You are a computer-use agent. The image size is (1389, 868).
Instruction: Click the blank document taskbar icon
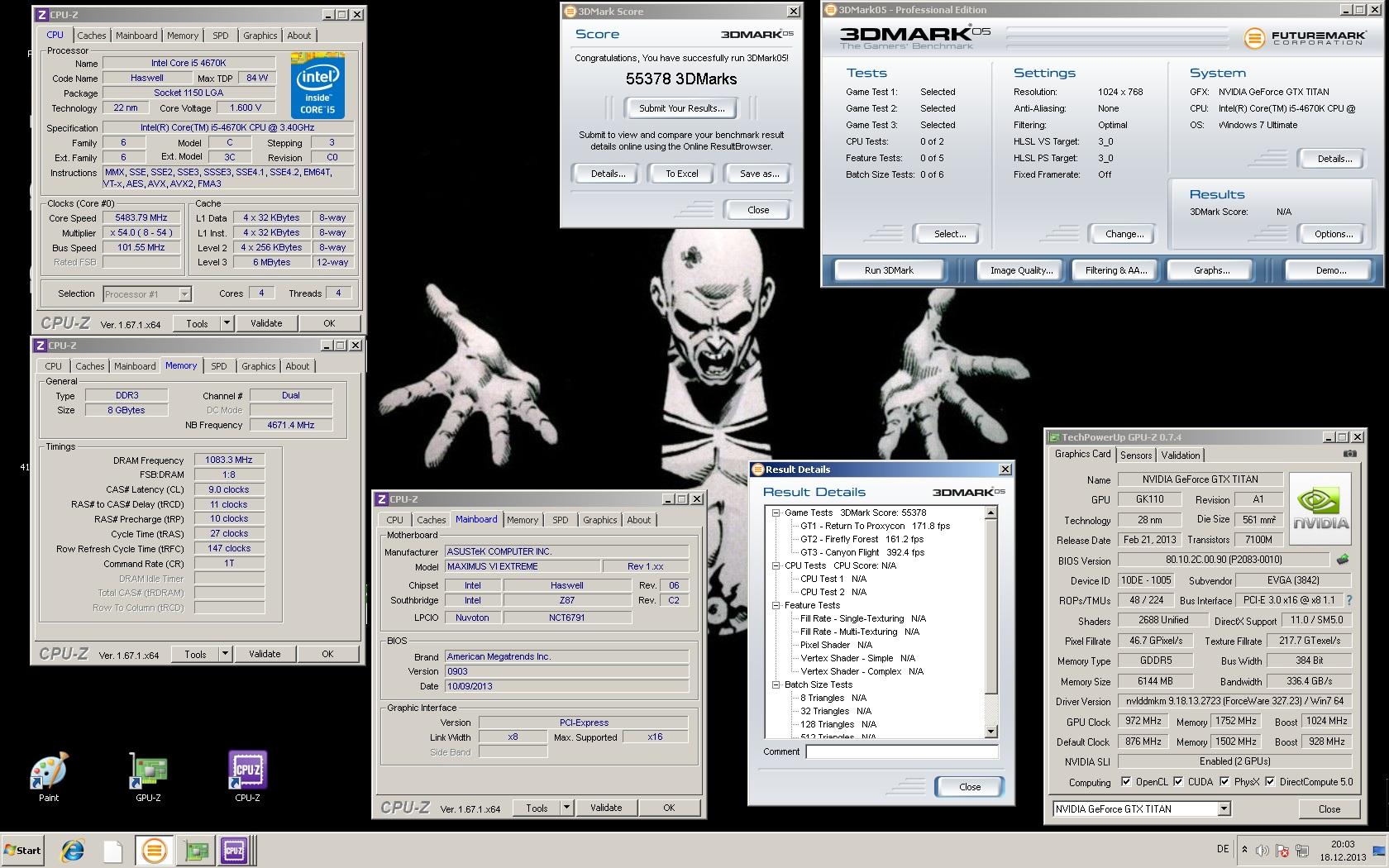coord(113,850)
